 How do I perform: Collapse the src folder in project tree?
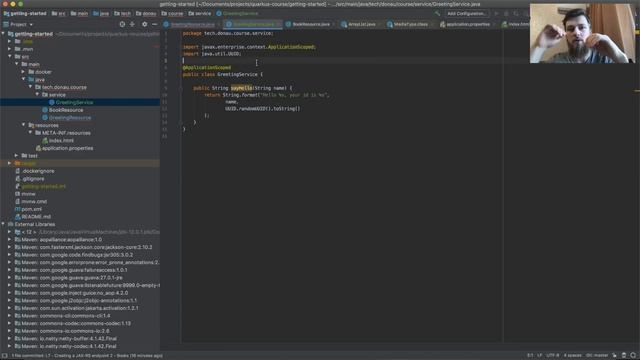pyautogui.click(x=10, y=57)
